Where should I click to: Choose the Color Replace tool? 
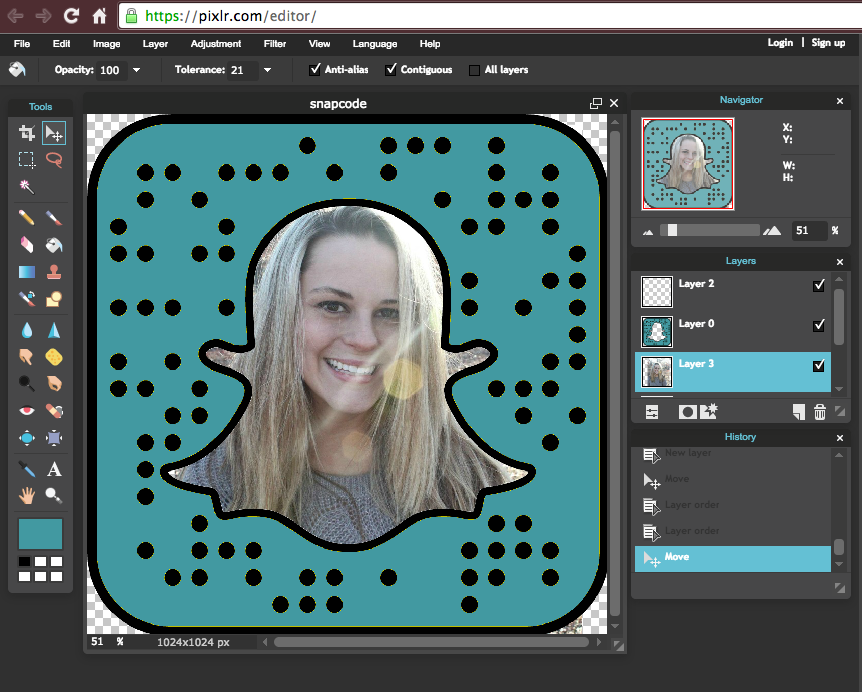(26, 298)
